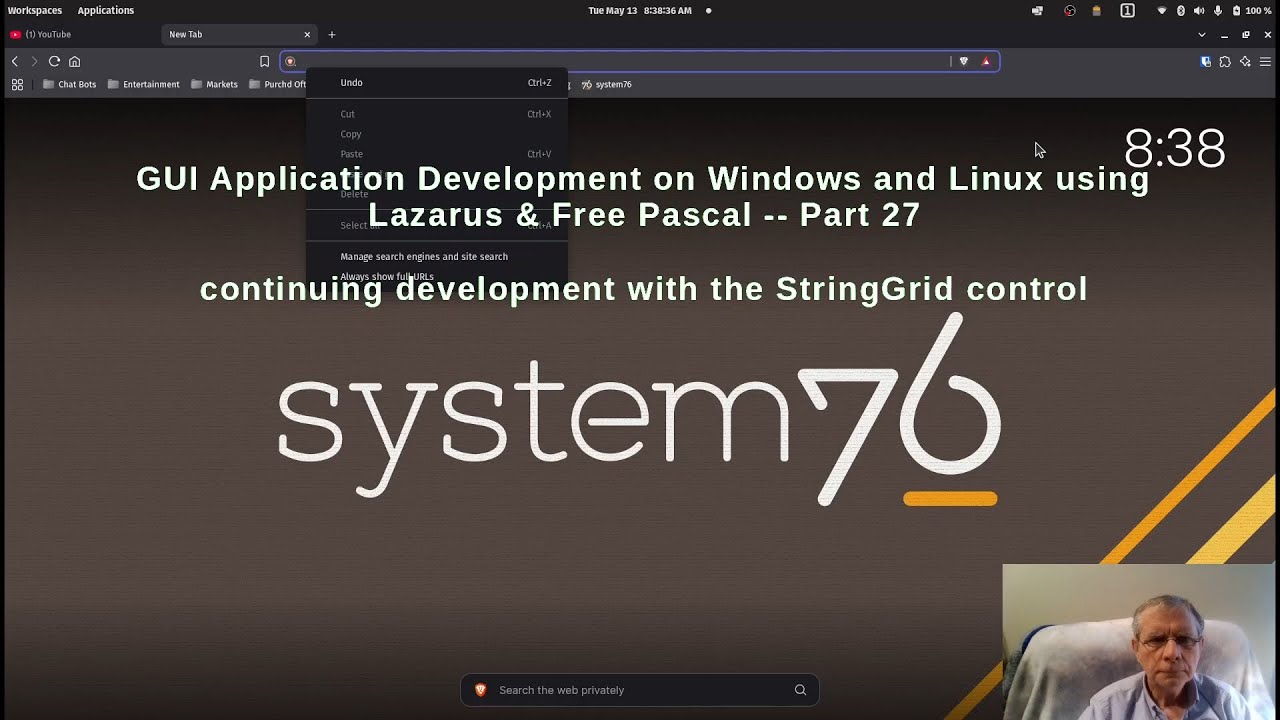
Task: Click the workspace number 1 indicator
Action: (1127, 10)
